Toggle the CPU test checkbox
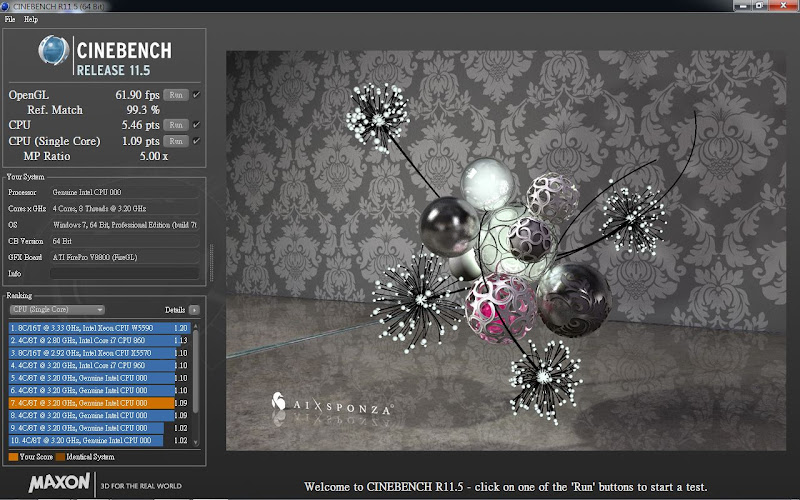Image resolution: width=800 pixels, height=500 pixels. point(196,125)
